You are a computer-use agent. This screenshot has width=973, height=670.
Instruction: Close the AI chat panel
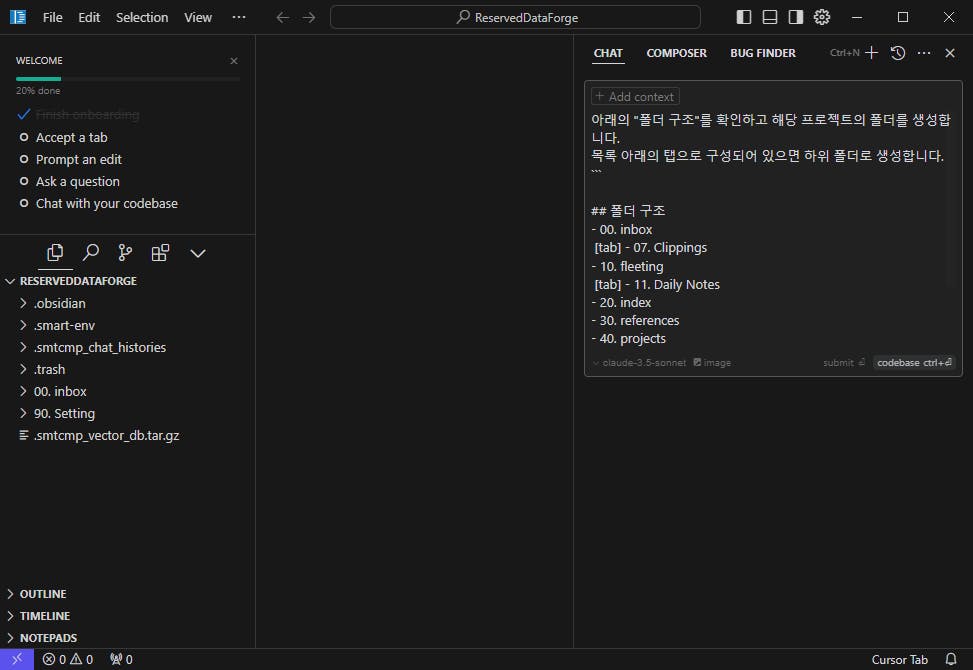coord(949,53)
